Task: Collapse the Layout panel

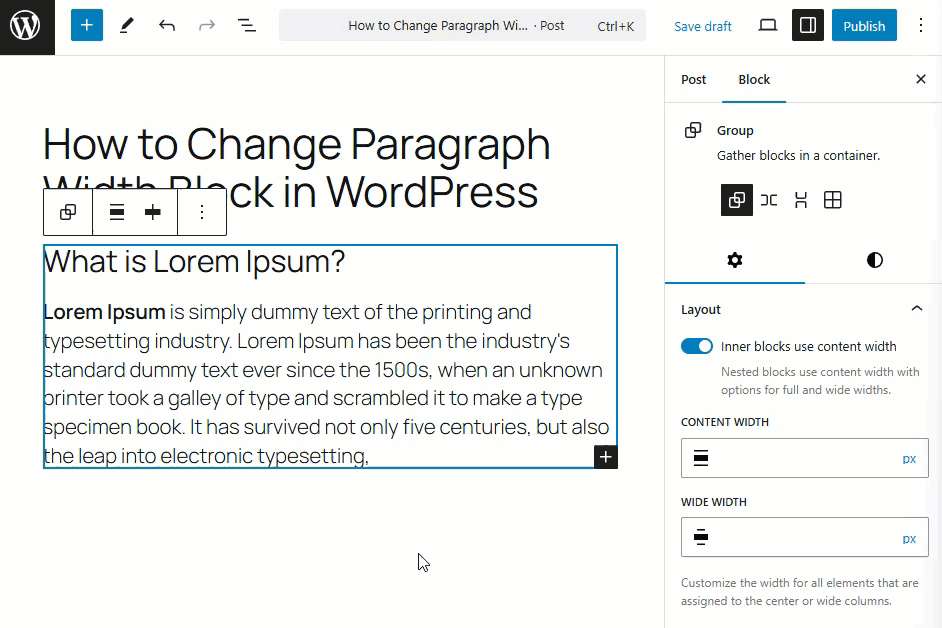Action: (x=916, y=309)
